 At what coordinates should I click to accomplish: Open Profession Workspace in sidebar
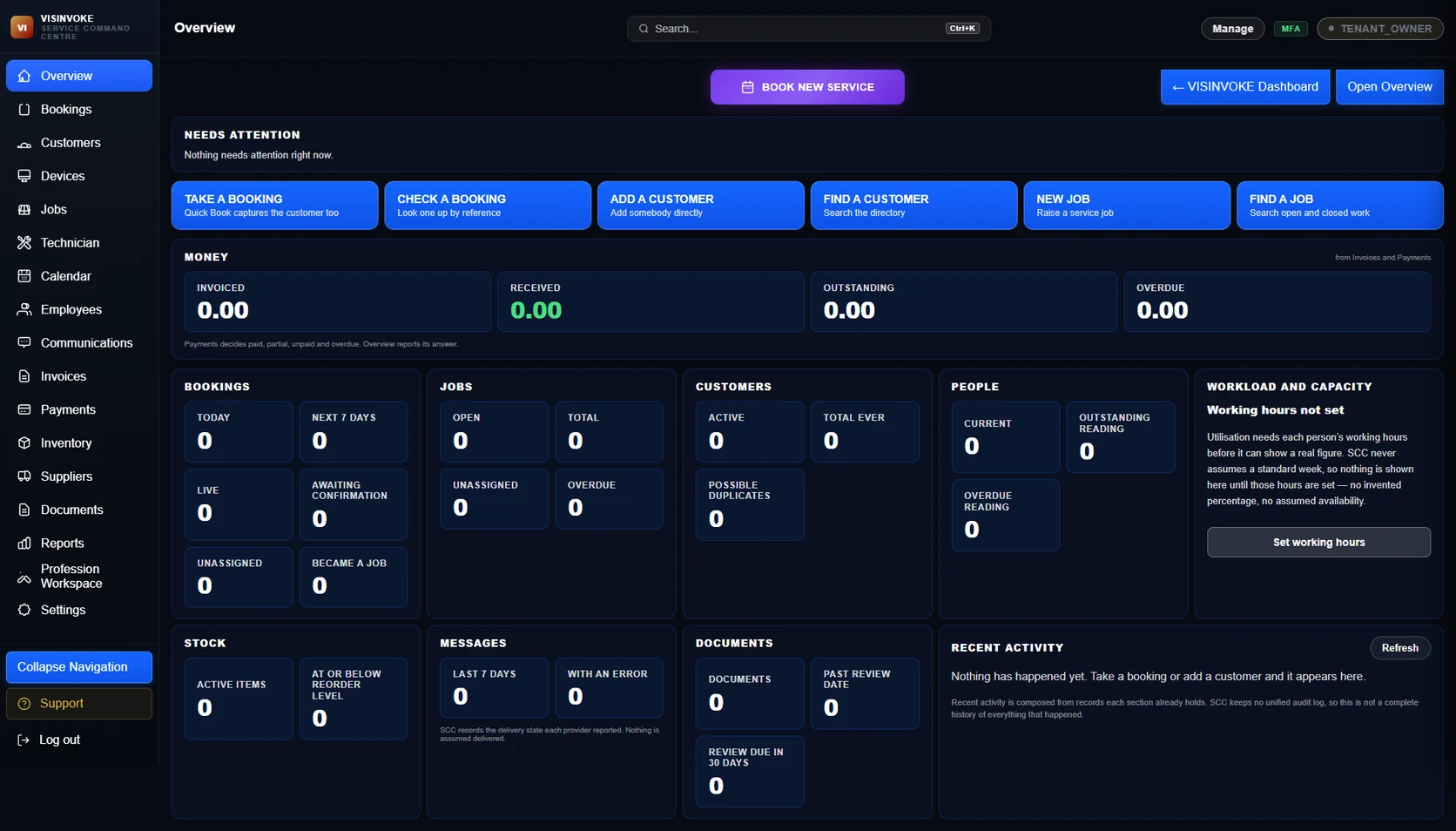(x=79, y=576)
